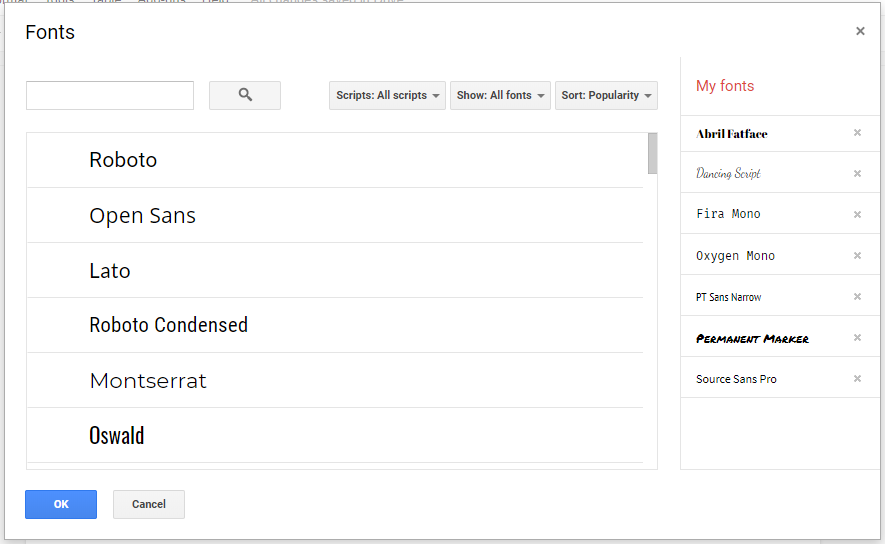Focus the font search input field
This screenshot has width=885, height=544.
[110, 95]
